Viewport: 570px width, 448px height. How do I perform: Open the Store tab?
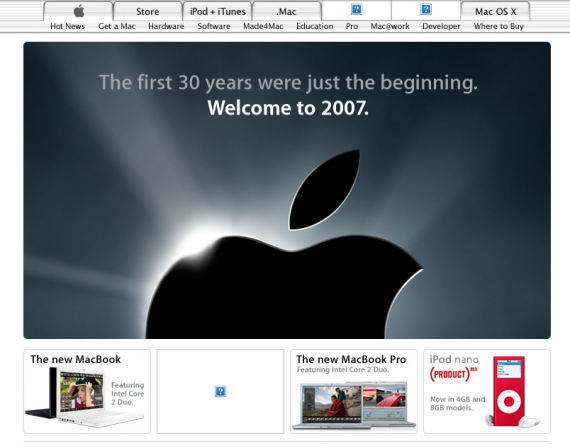[148, 11]
